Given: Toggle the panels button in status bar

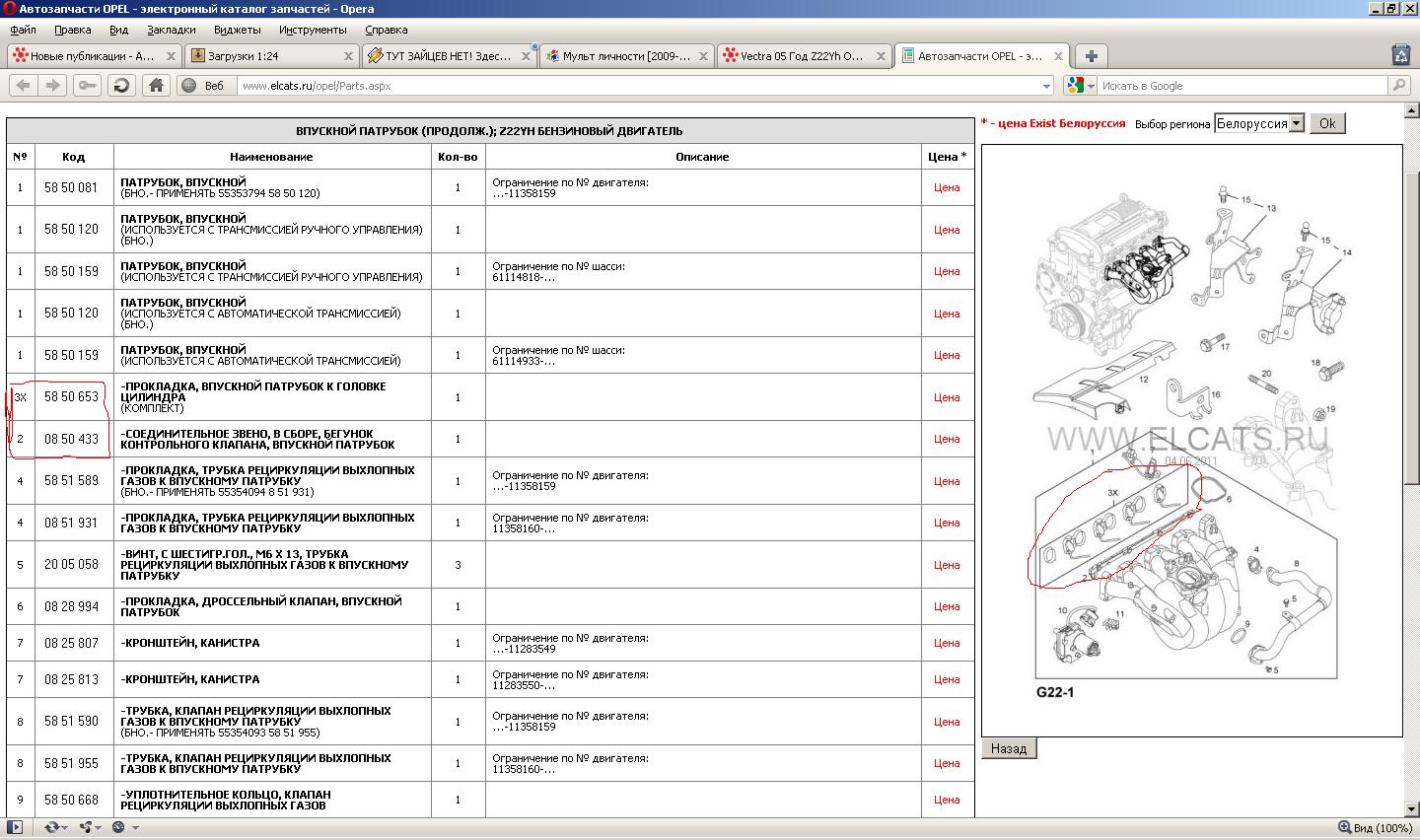Looking at the screenshot, I should point(15,827).
